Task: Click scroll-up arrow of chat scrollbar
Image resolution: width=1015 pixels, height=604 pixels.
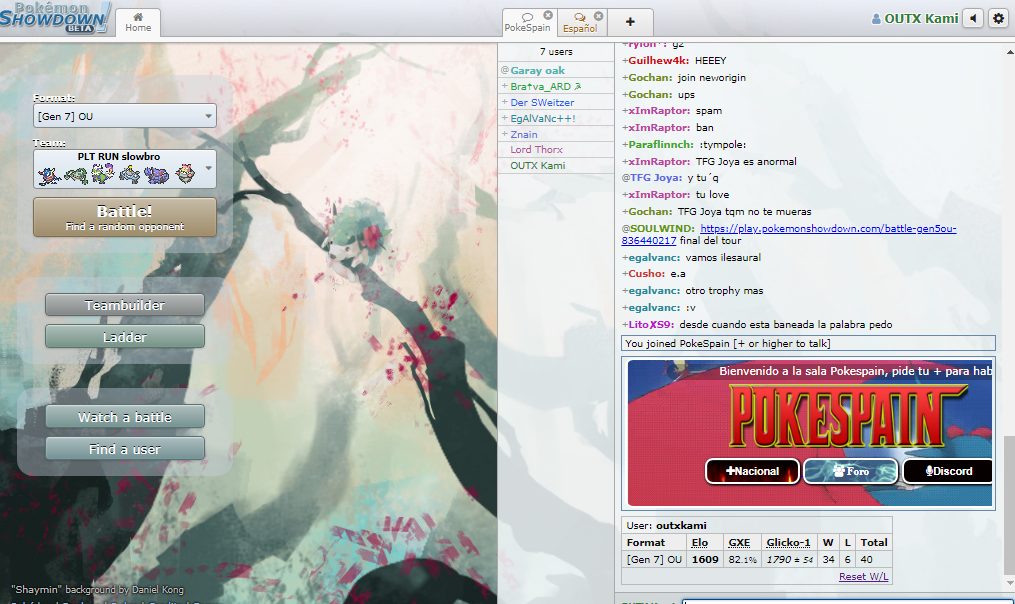Action: point(1009,51)
